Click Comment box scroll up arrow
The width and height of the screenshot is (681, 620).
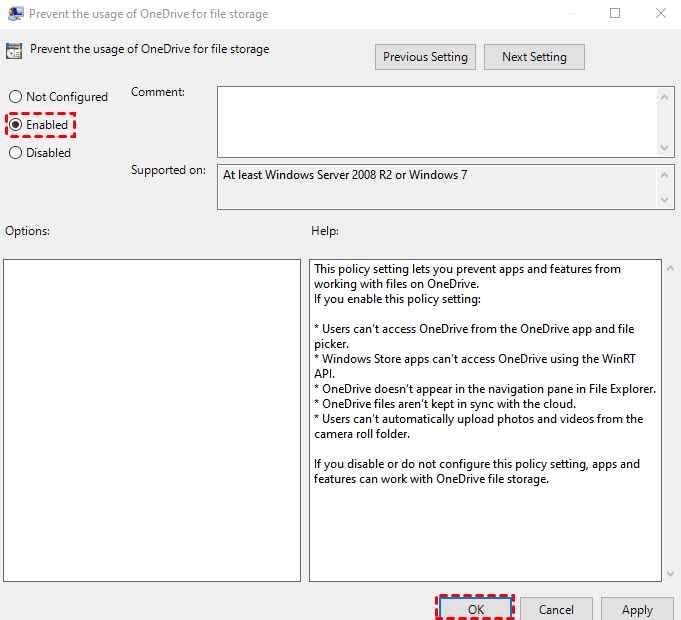[664, 97]
